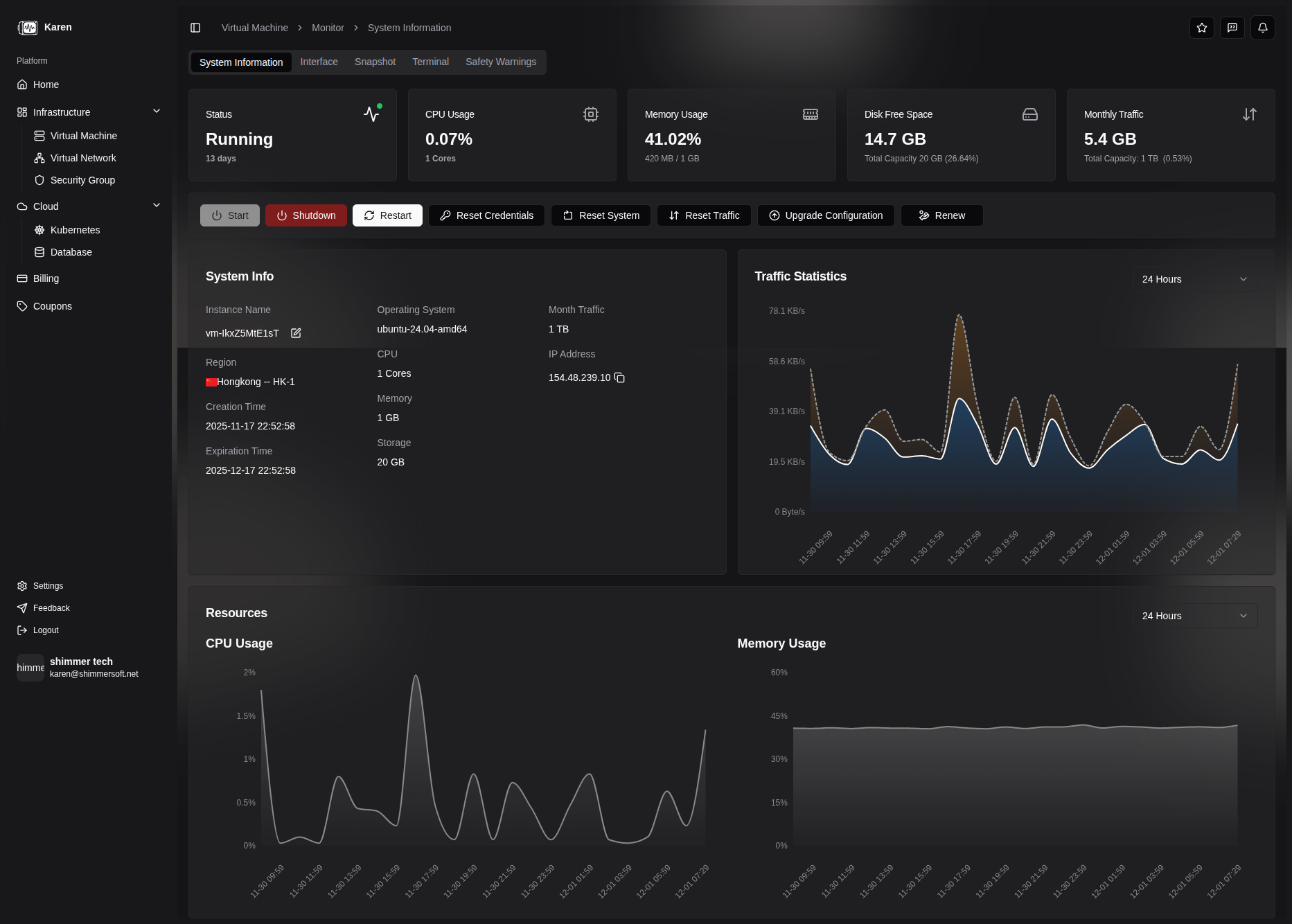
Task: Open Virtual Network from the sidebar
Action: click(x=82, y=158)
